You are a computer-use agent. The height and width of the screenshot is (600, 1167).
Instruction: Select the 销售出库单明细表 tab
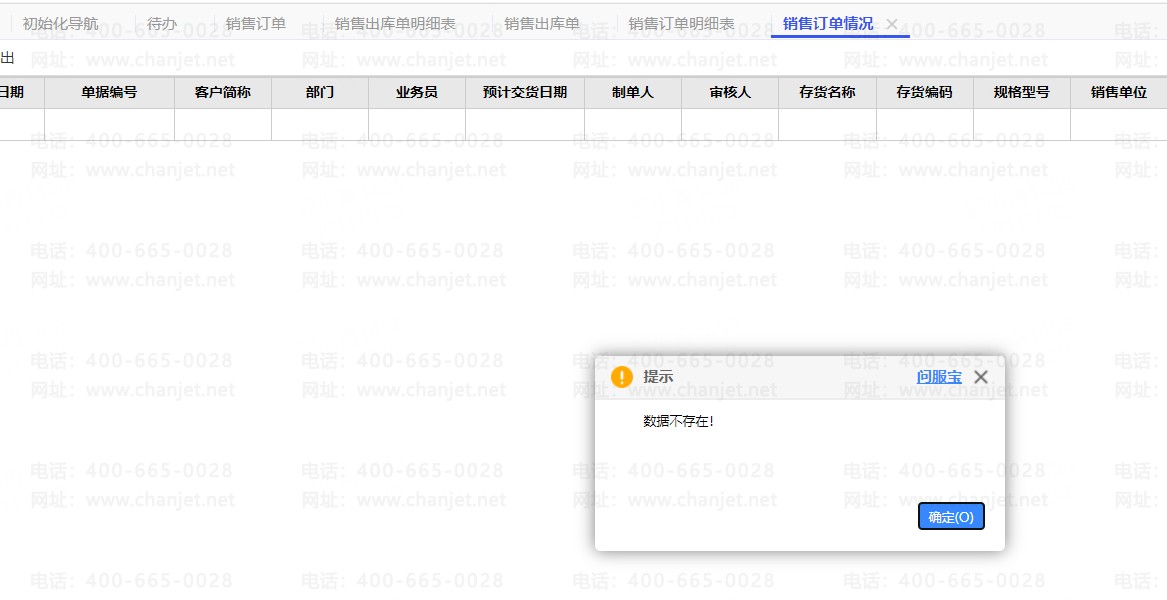pos(395,24)
